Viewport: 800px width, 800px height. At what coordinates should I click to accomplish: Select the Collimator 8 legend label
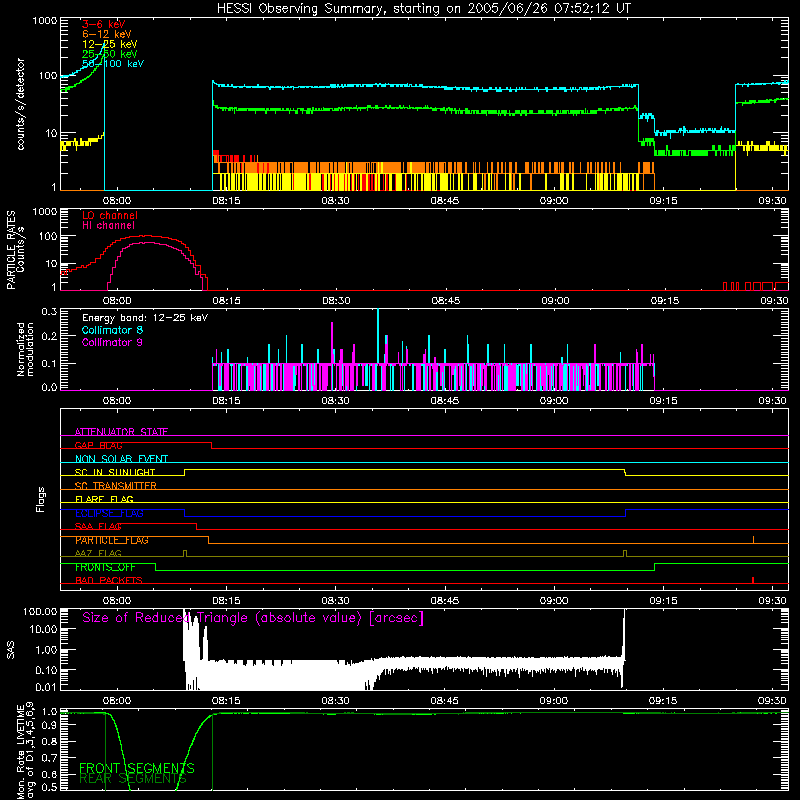(x=112, y=330)
